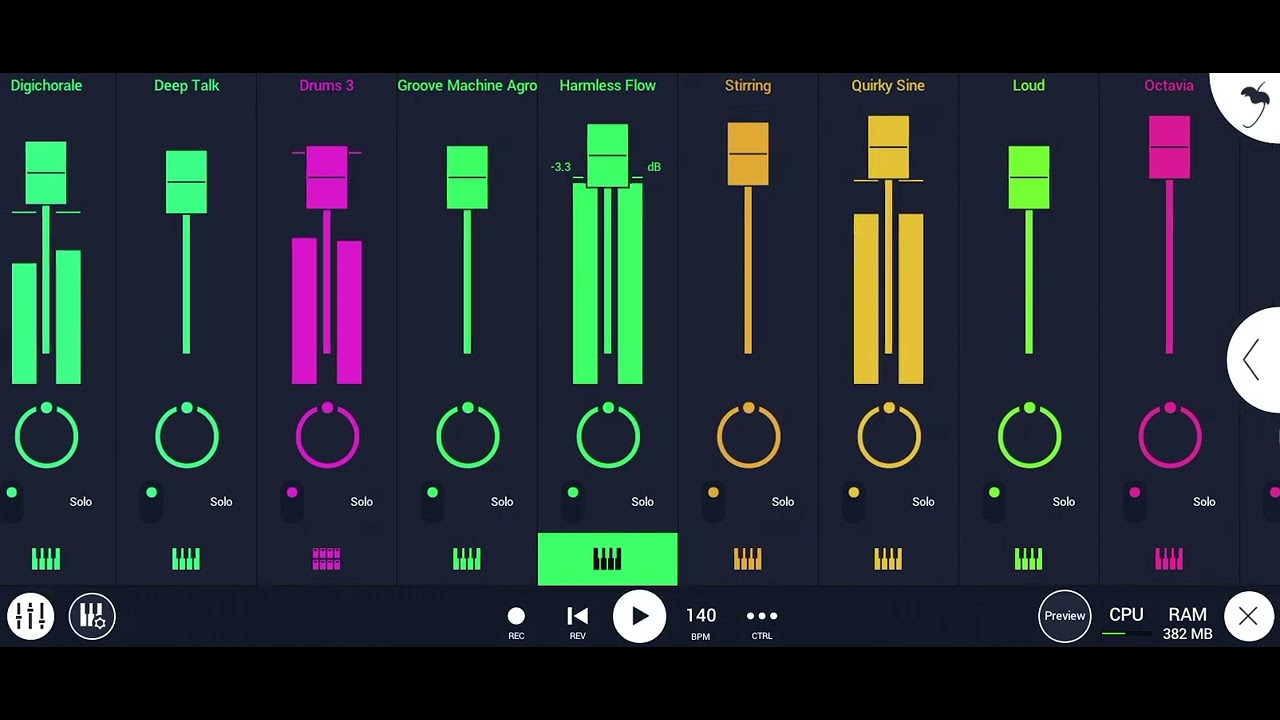Open the CTRL three-dots menu
This screenshot has width=1280, height=720.
(x=762, y=616)
